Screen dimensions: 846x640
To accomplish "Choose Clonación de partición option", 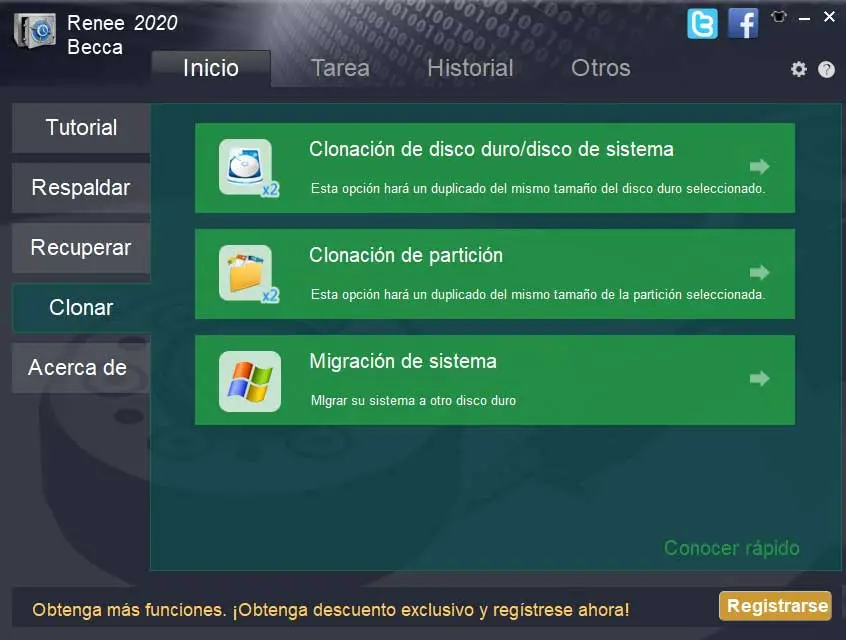I will point(495,274).
